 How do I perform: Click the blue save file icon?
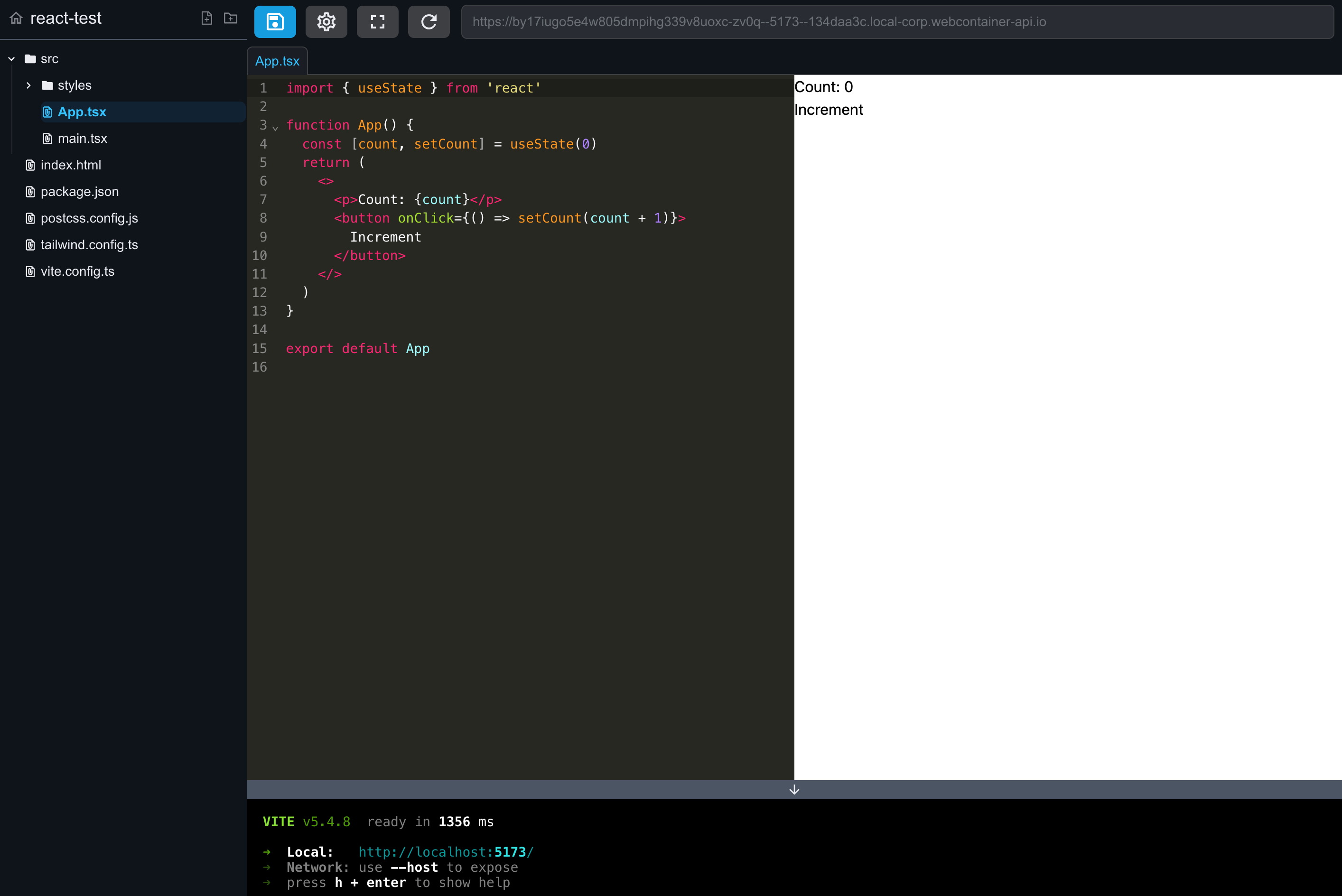[x=275, y=22]
